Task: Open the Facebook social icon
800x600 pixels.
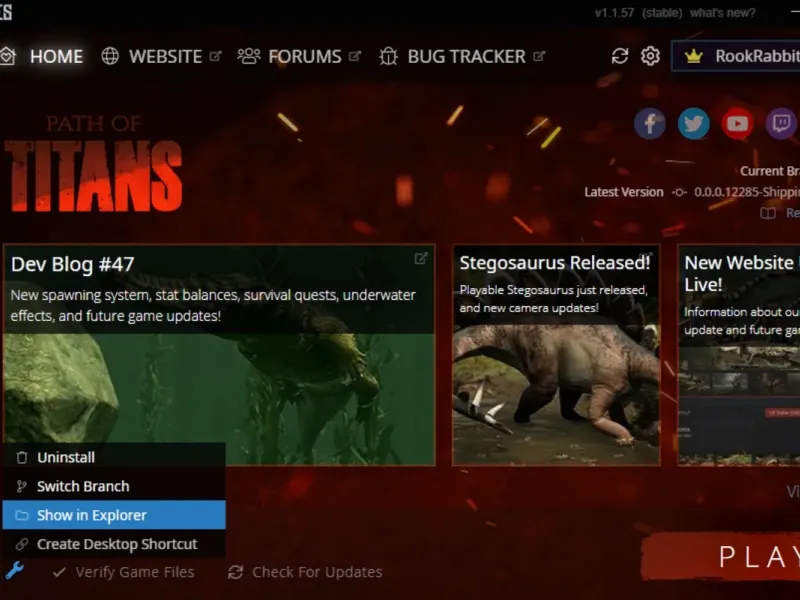Action: 649,123
